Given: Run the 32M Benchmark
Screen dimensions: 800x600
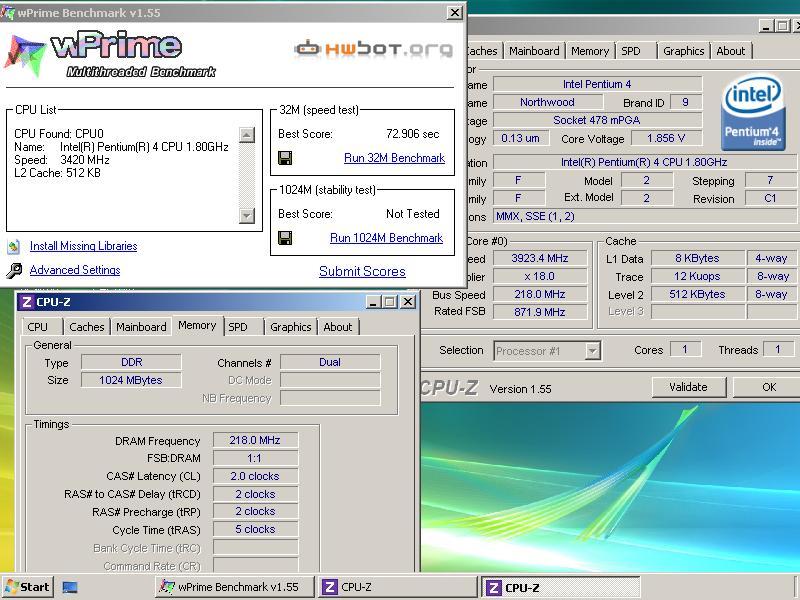Looking at the screenshot, I should click(x=394, y=158).
